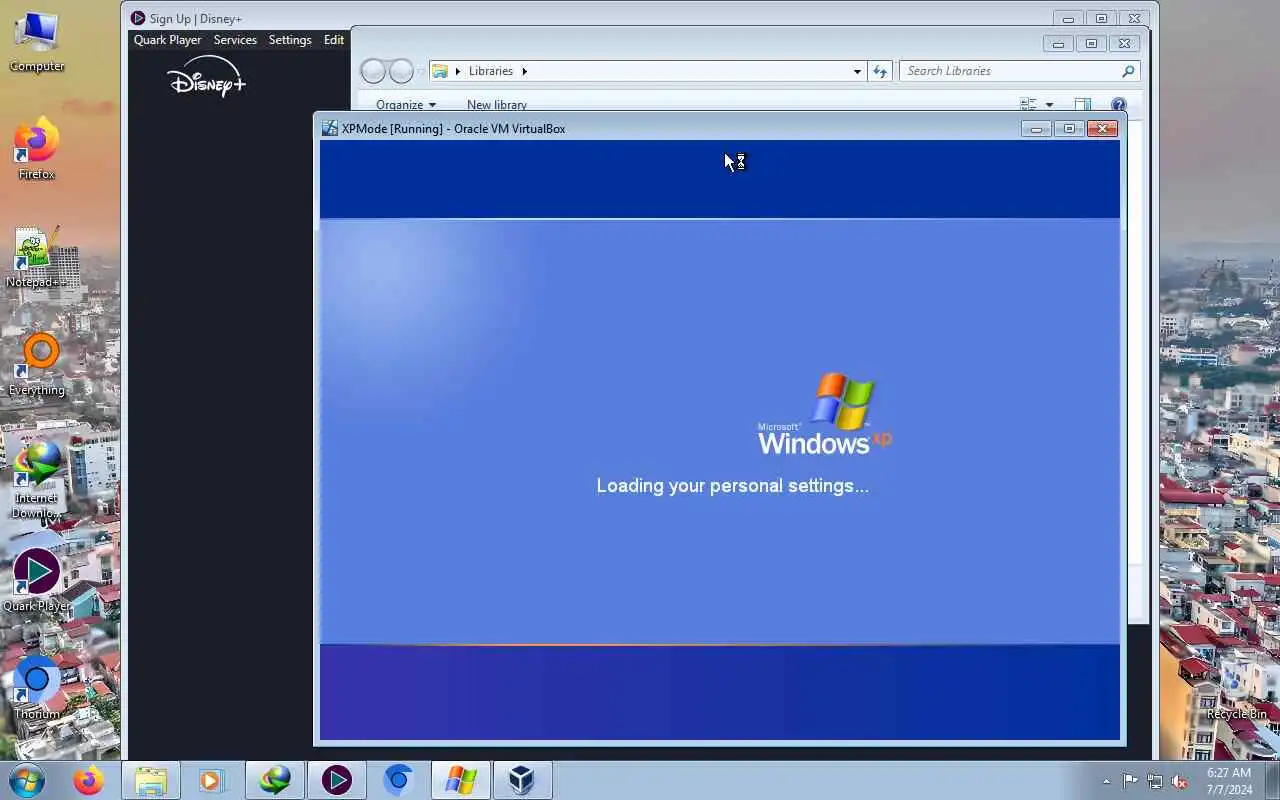This screenshot has height=800, width=1280.
Task: Click the Quark Player title bar icon
Action: (x=138, y=18)
